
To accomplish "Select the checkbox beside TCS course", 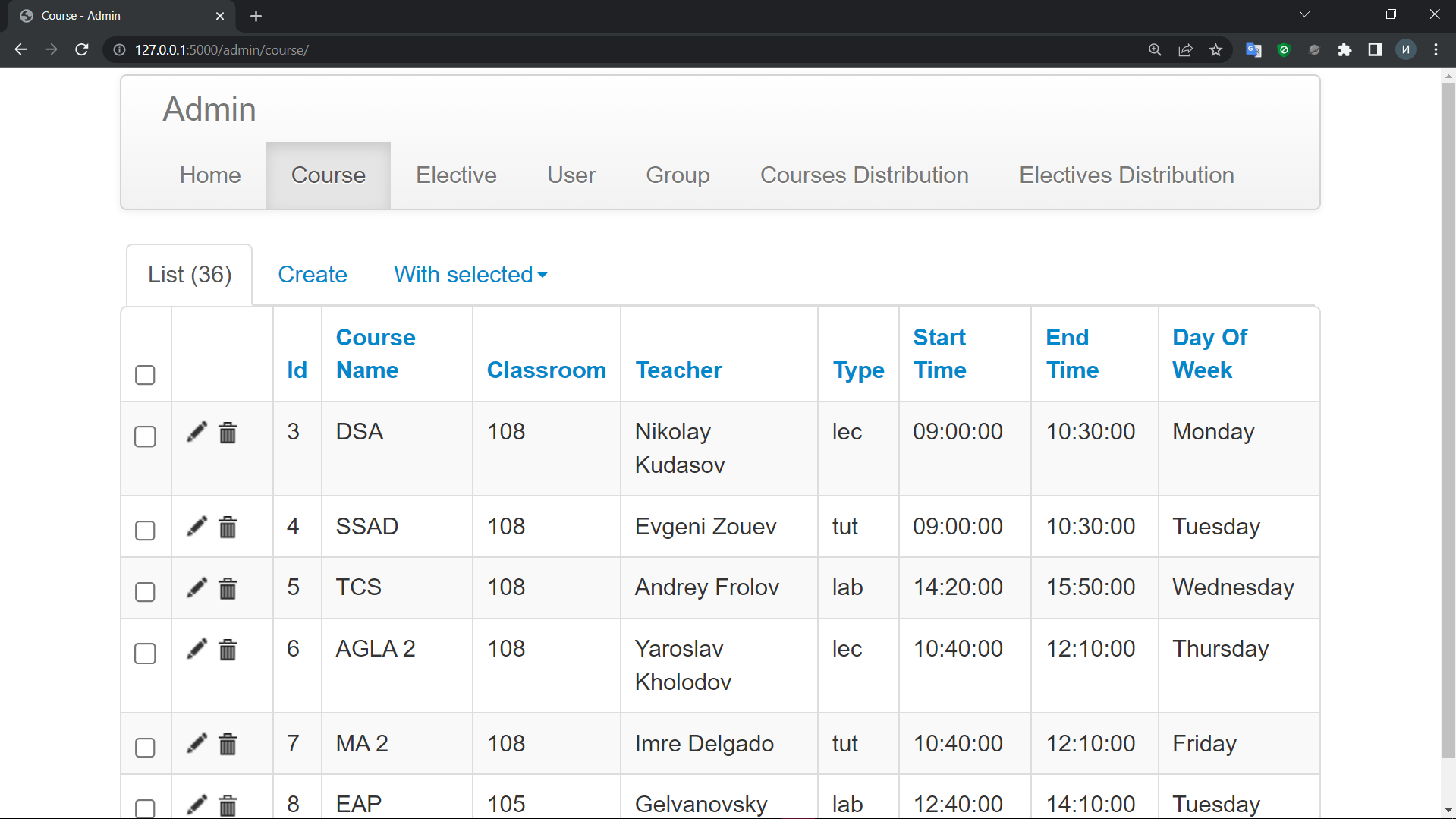I will pyautogui.click(x=145, y=592).
